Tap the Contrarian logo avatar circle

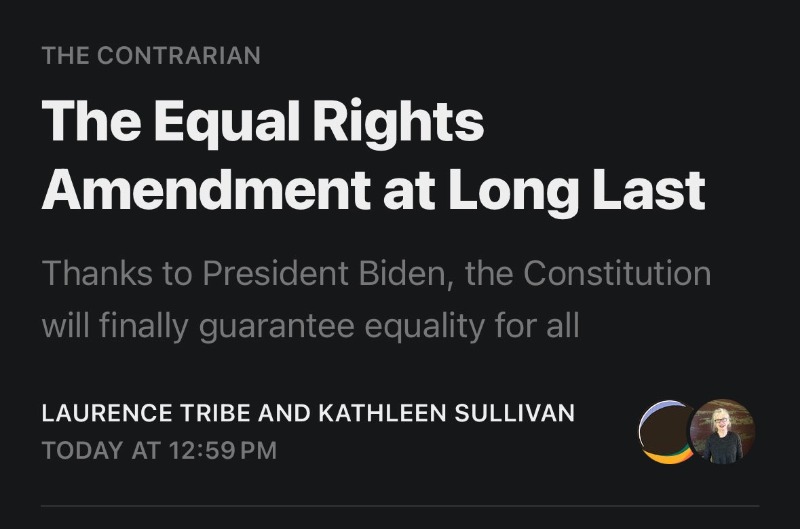click(664, 432)
